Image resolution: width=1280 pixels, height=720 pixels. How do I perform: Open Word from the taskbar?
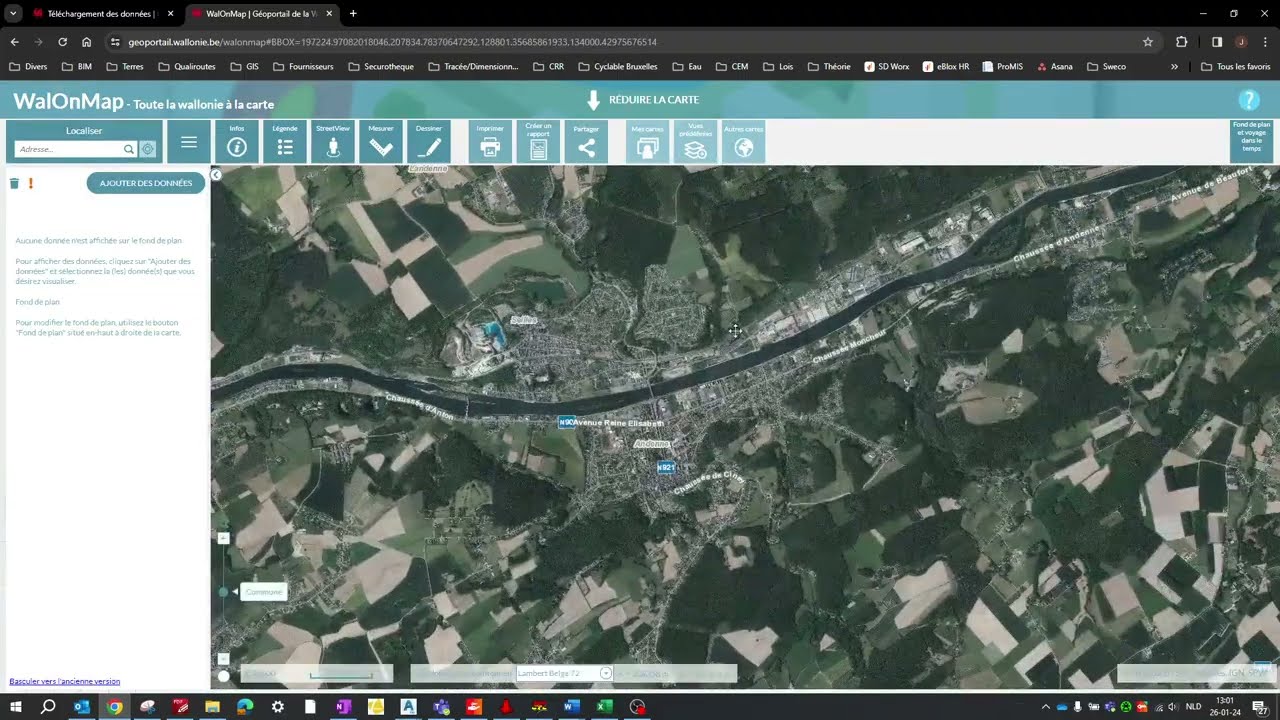tap(572, 707)
